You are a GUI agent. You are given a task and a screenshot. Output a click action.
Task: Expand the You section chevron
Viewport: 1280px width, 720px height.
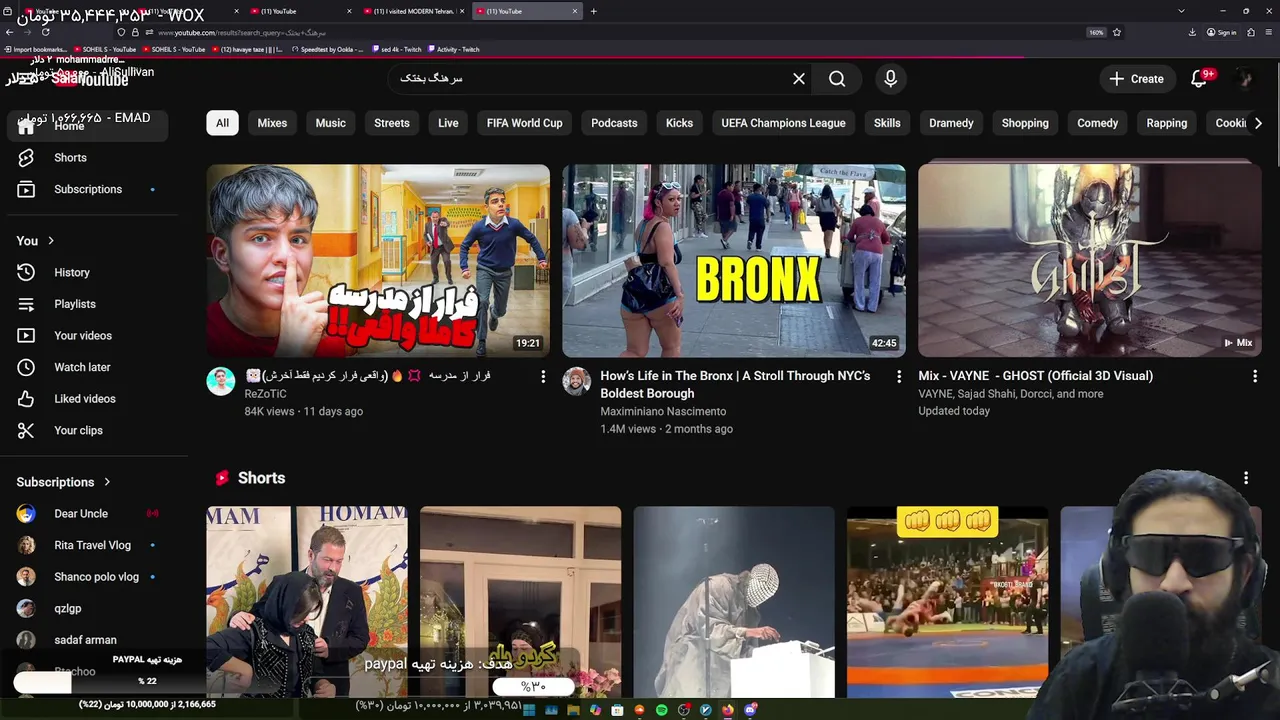(51, 241)
